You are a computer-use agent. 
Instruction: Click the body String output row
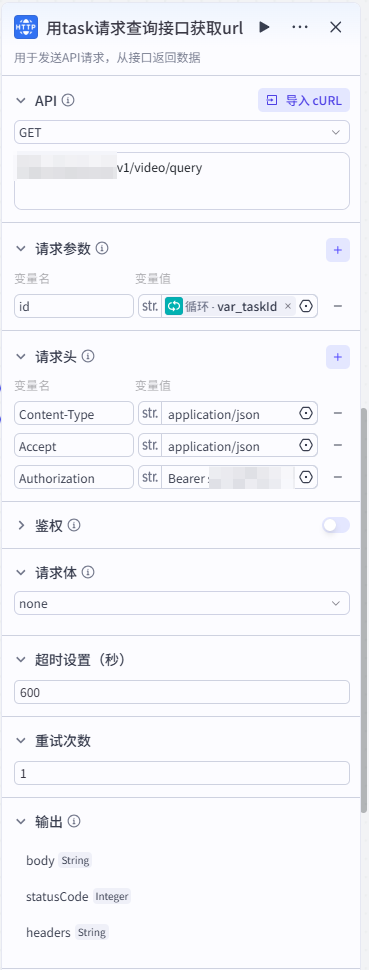59,861
